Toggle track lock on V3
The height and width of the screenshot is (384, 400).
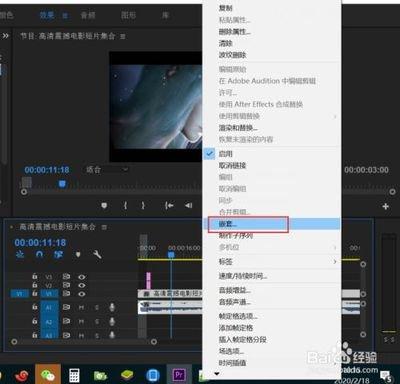35,276
